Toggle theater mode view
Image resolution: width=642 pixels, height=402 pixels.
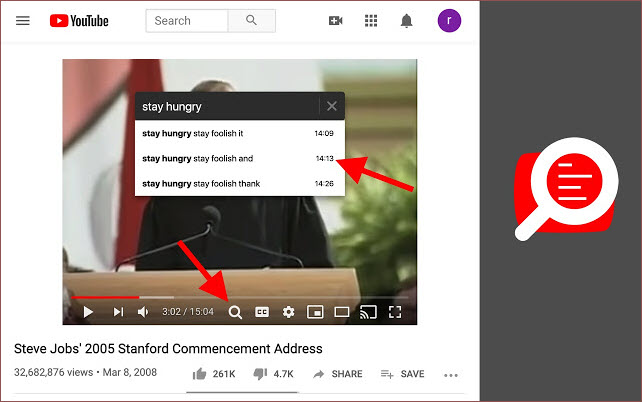(342, 312)
